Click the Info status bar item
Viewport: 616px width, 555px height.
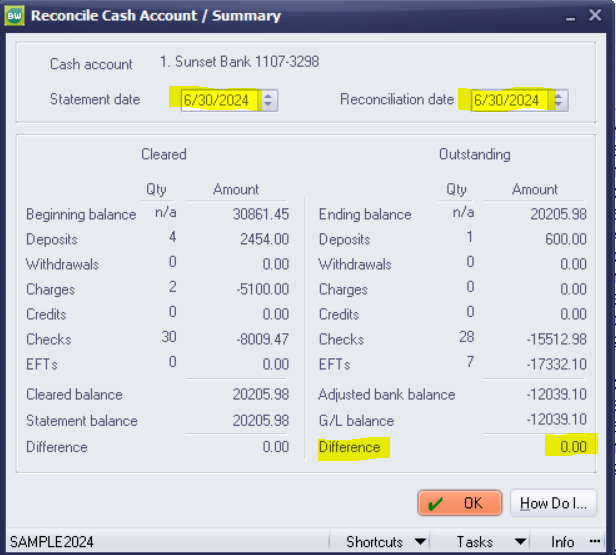(562, 542)
